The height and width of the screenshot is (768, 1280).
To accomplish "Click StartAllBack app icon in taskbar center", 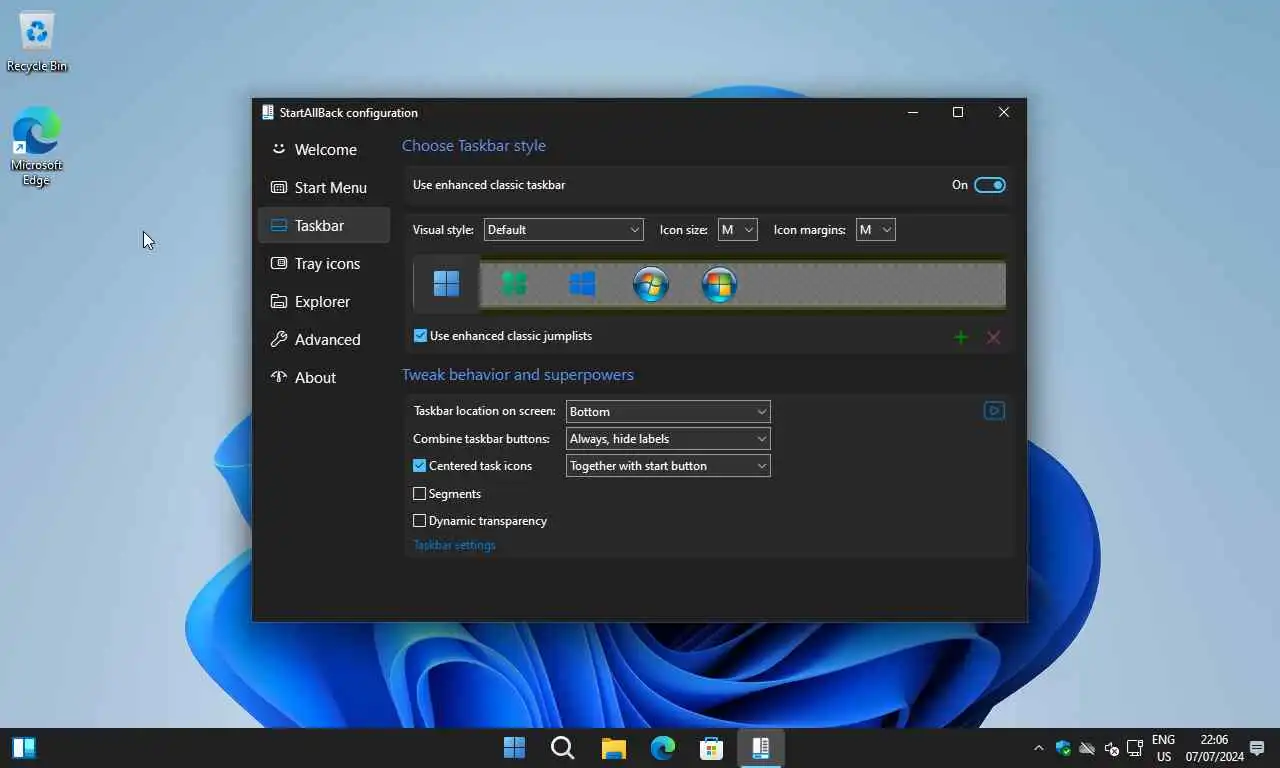I will pyautogui.click(x=760, y=748).
